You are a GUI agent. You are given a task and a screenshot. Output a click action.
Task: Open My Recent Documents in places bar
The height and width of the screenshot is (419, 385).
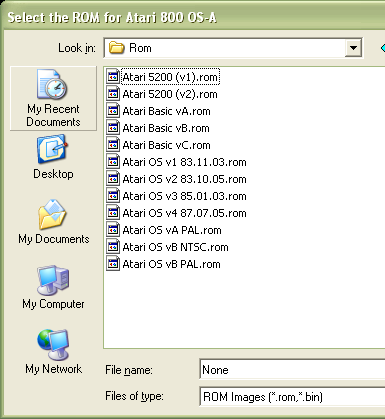pos(53,98)
